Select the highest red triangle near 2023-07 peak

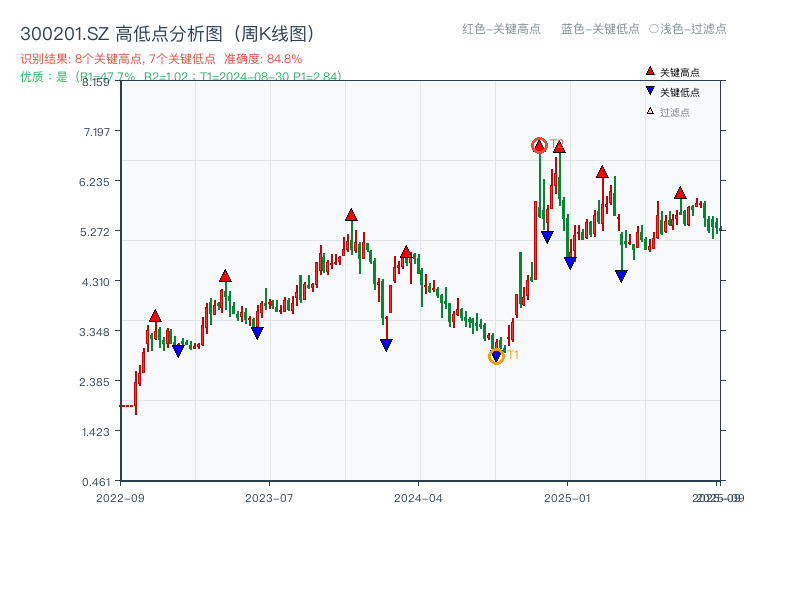pyautogui.click(x=351, y=213)
